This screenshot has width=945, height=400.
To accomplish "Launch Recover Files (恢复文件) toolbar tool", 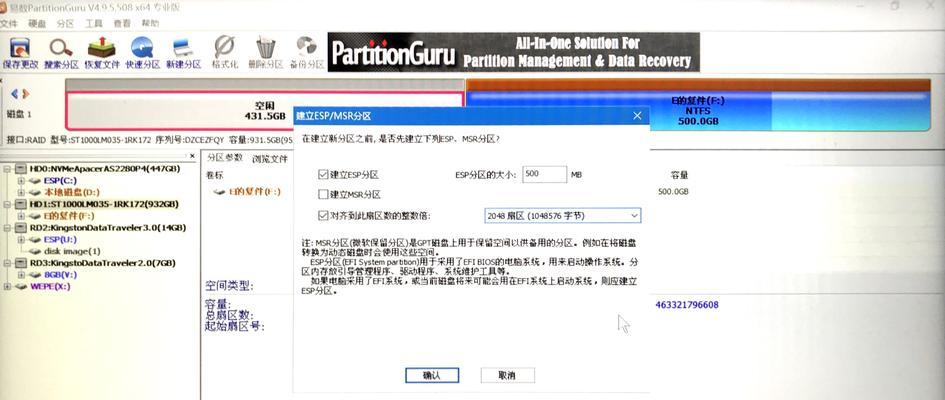I will tap(101, 53).
